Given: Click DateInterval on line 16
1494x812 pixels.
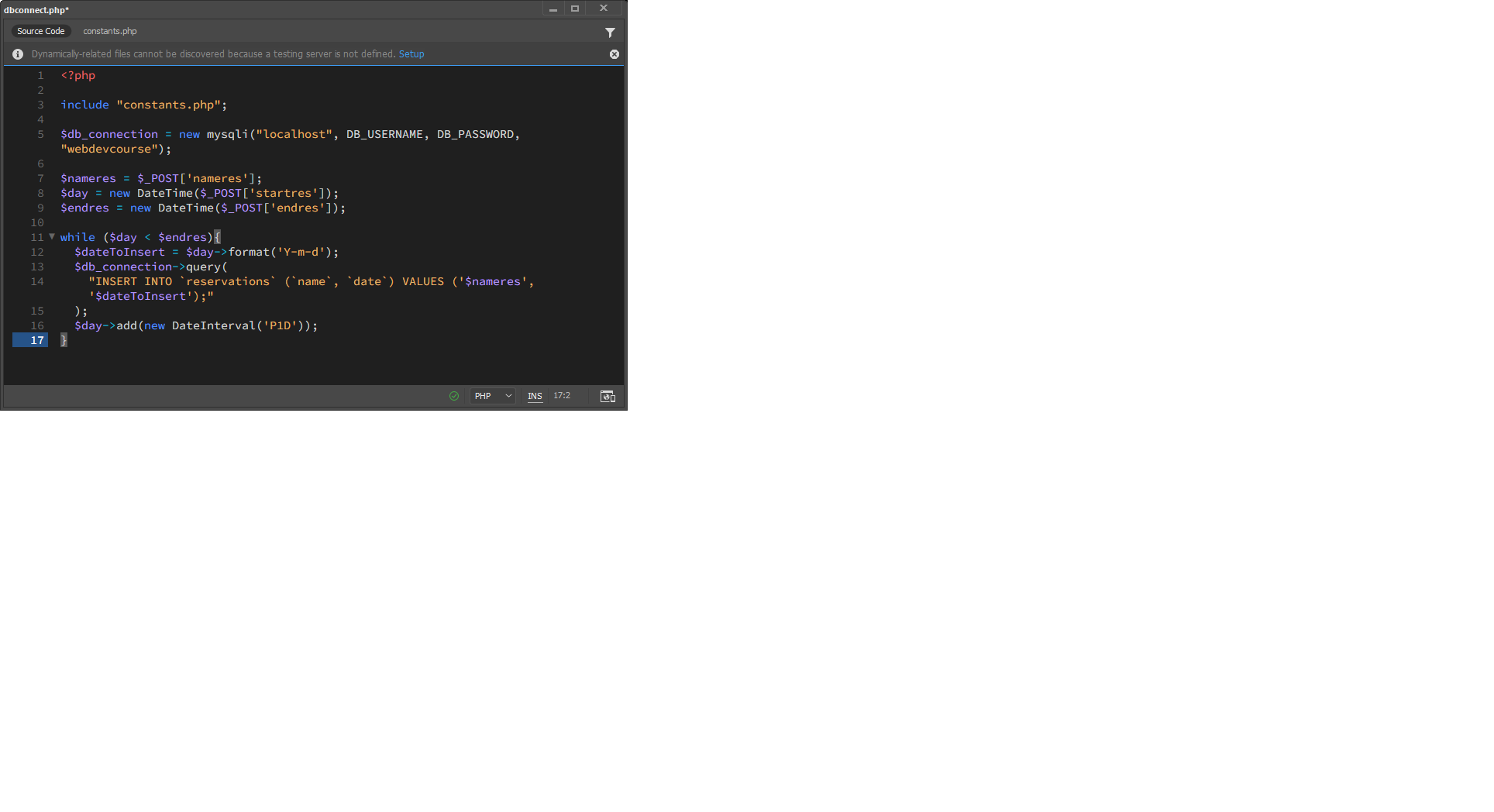Looking at the screenshot, I should 214,325.
